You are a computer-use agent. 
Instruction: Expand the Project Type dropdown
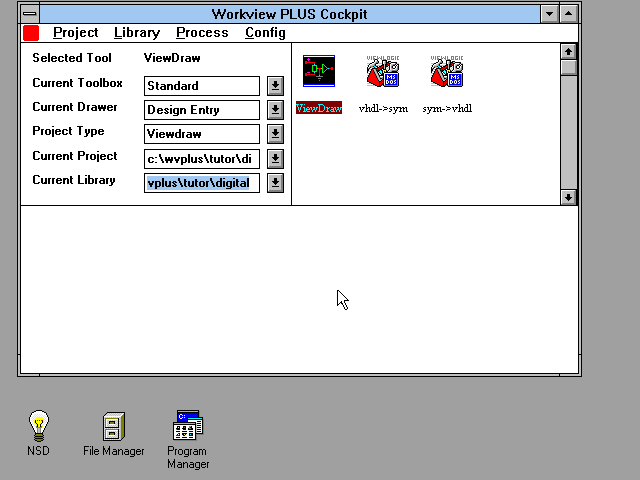point(275,134)
